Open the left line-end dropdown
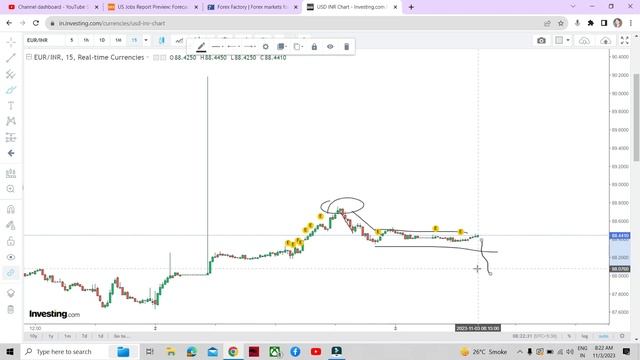The width and height of the screenshot is (640, 360). pos(233,47)
